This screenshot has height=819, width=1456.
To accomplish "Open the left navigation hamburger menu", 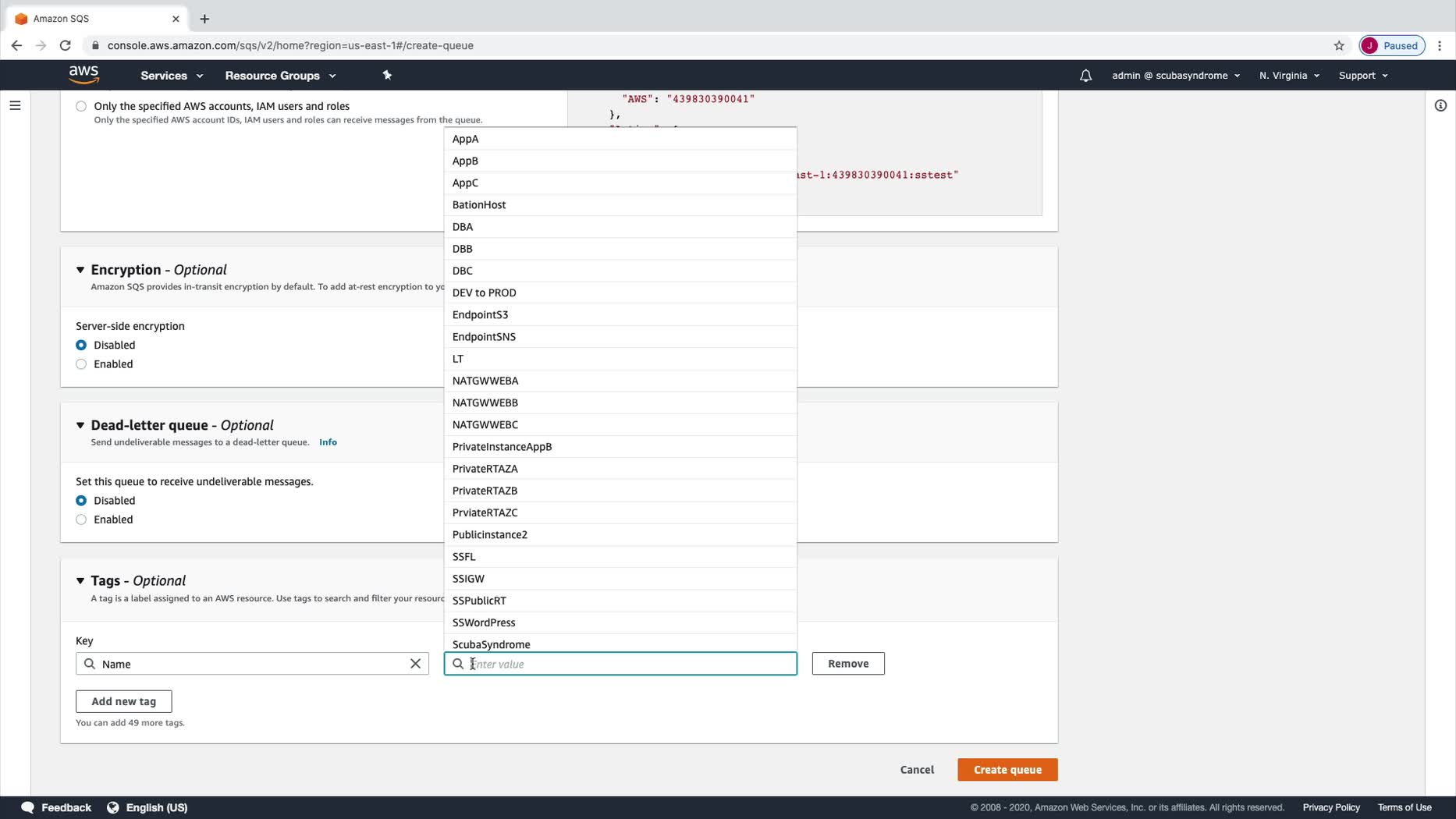I will tap(15, 105).
